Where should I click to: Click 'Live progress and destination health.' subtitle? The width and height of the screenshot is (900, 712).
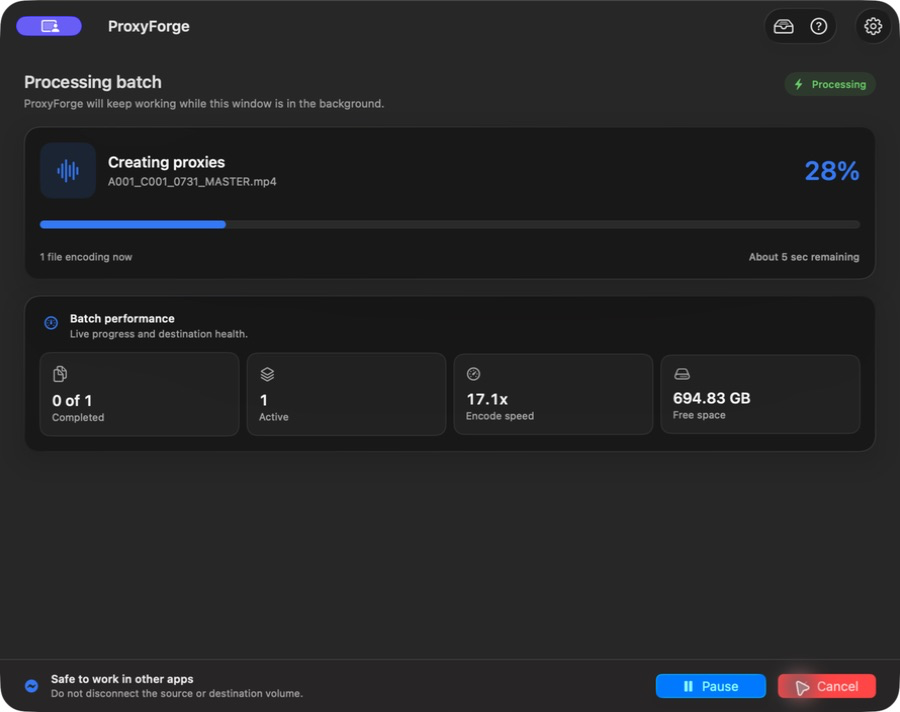(x=159, y=334)
